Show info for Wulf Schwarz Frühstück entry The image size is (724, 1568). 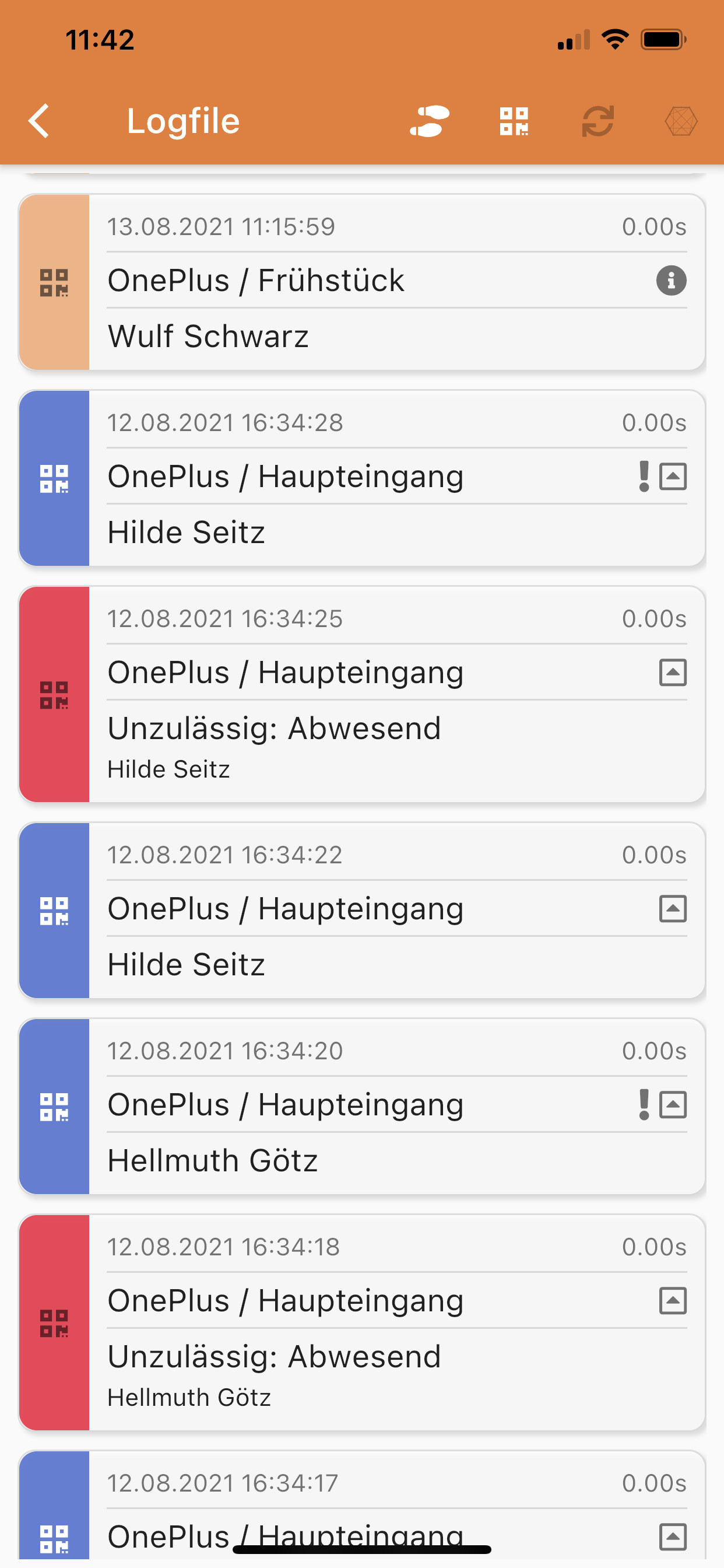point(671,281)
